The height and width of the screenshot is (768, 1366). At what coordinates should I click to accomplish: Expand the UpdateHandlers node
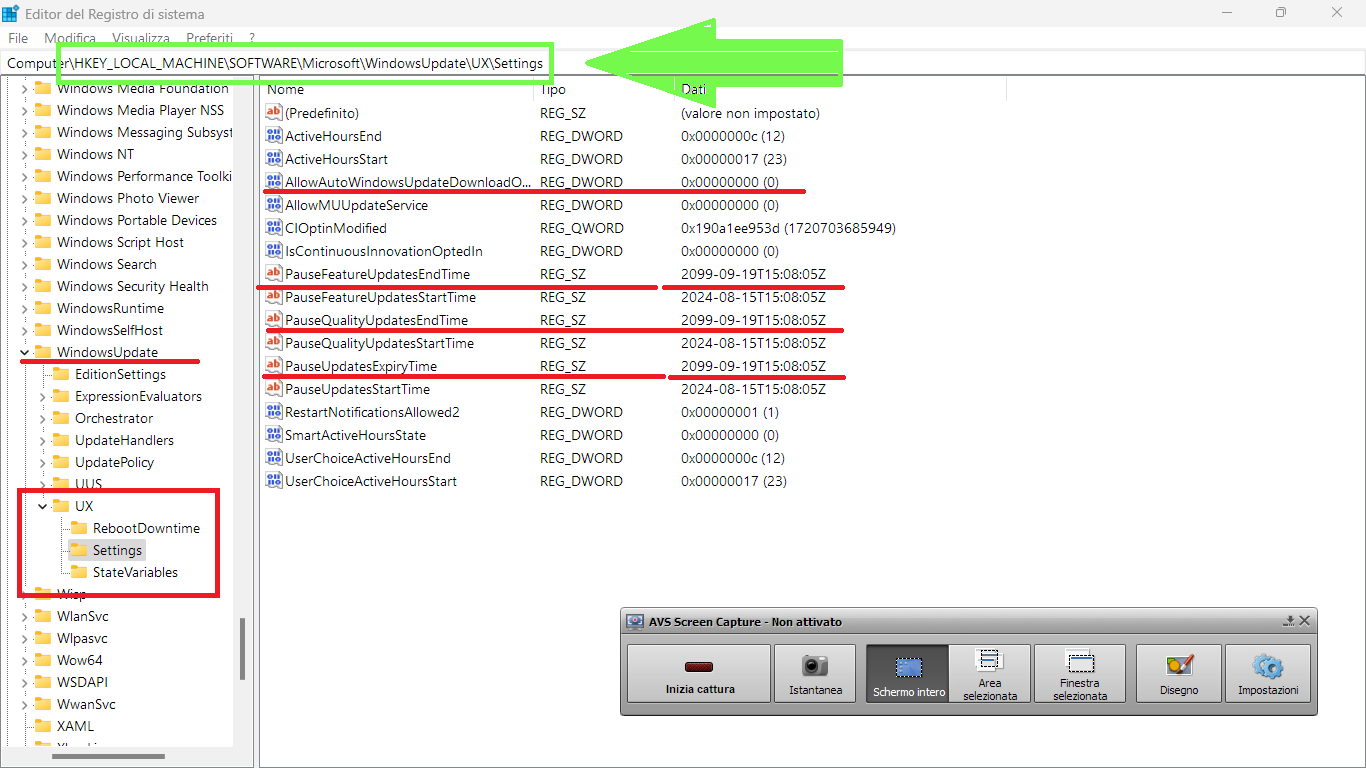pyautogui.click(x=42, y=440)
